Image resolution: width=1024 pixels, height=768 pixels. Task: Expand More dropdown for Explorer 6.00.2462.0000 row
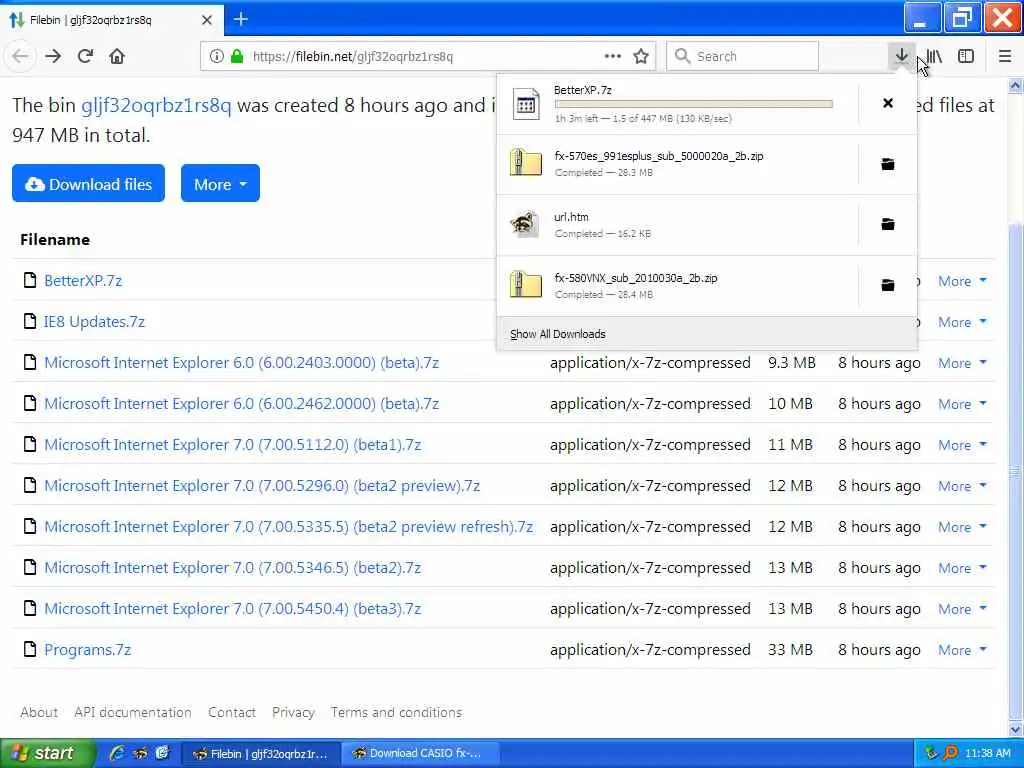pos(962,404)
